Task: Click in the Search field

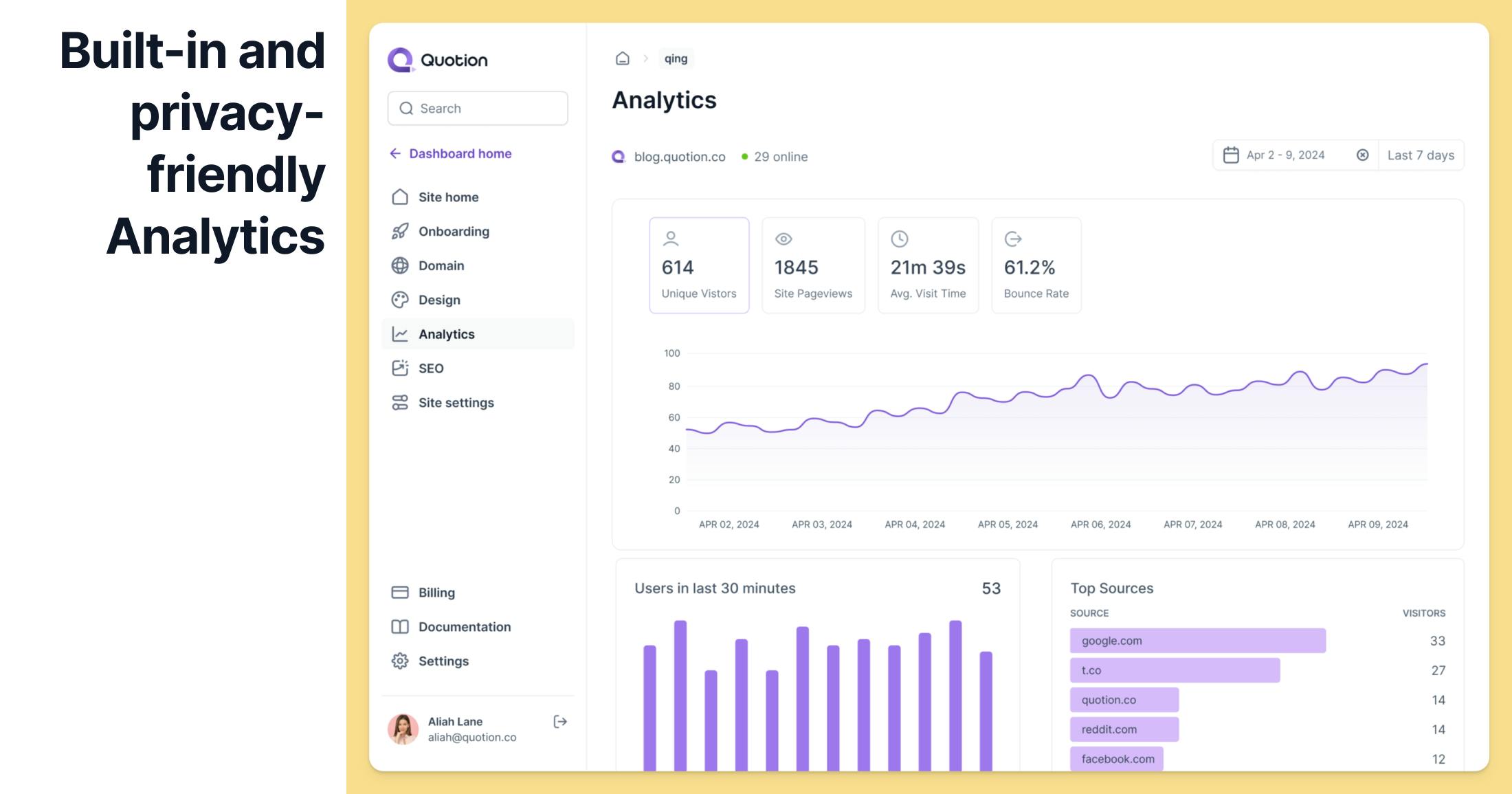Action: (x=478, y=109)
